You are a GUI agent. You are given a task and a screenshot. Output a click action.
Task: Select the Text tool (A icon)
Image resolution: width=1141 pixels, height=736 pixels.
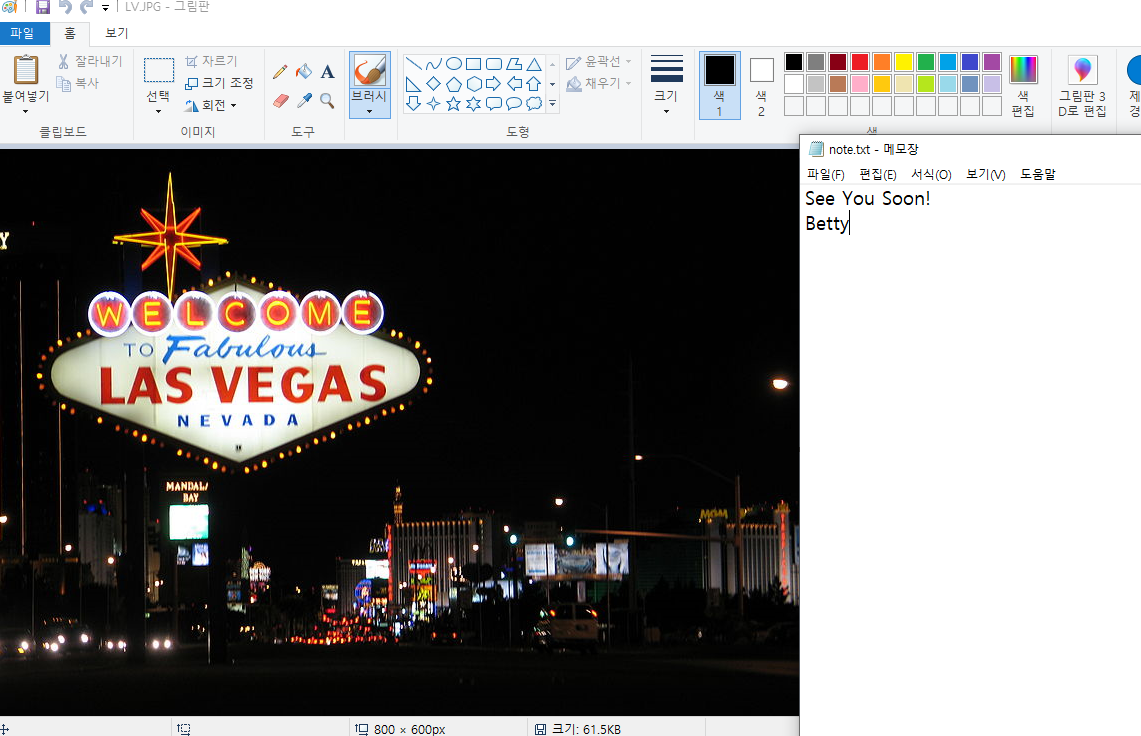pos(327,71)
